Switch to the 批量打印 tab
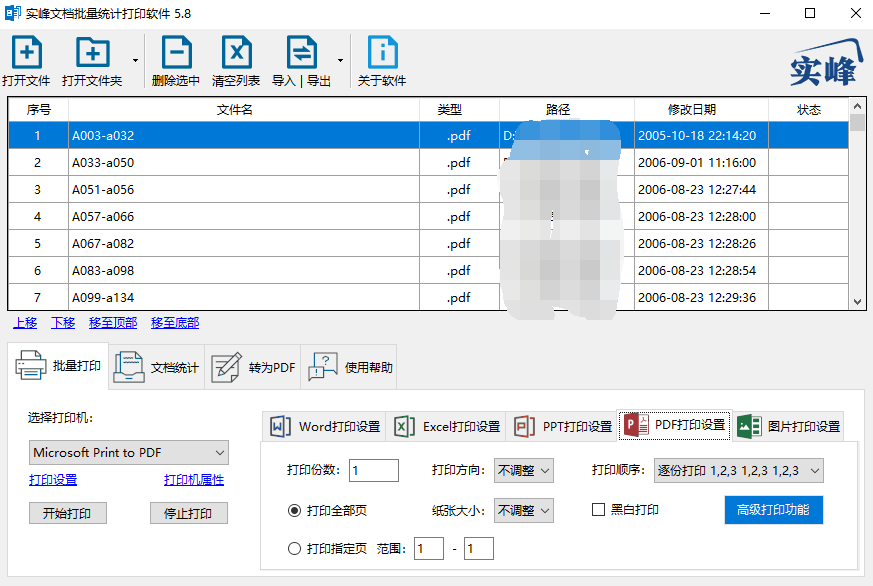This screenshot has height=586, width=873. point(58,366)
